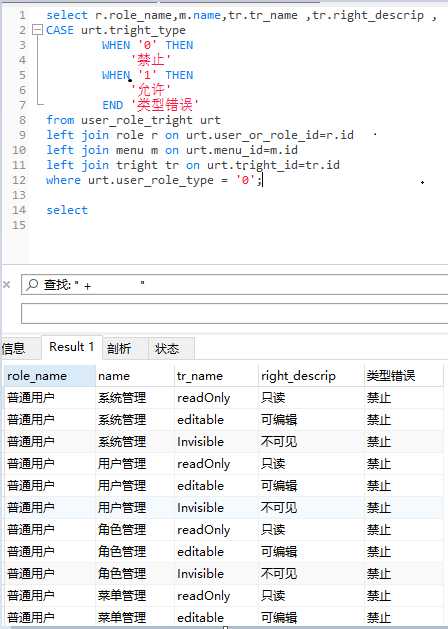Click the END keyword on line 7

113,105
